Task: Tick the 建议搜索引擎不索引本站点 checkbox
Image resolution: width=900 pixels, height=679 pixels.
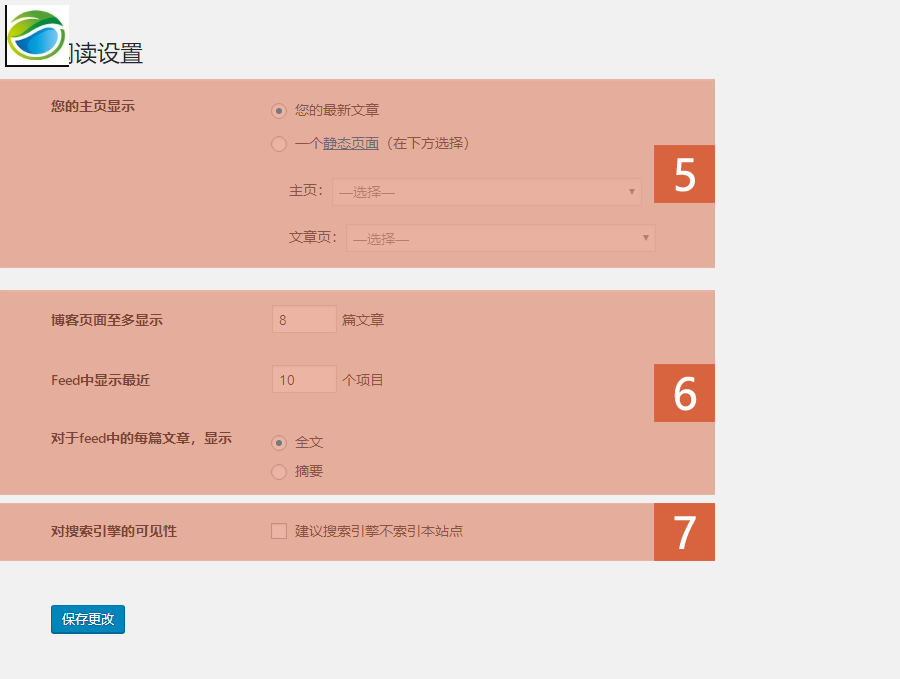Action: [279, 531]
